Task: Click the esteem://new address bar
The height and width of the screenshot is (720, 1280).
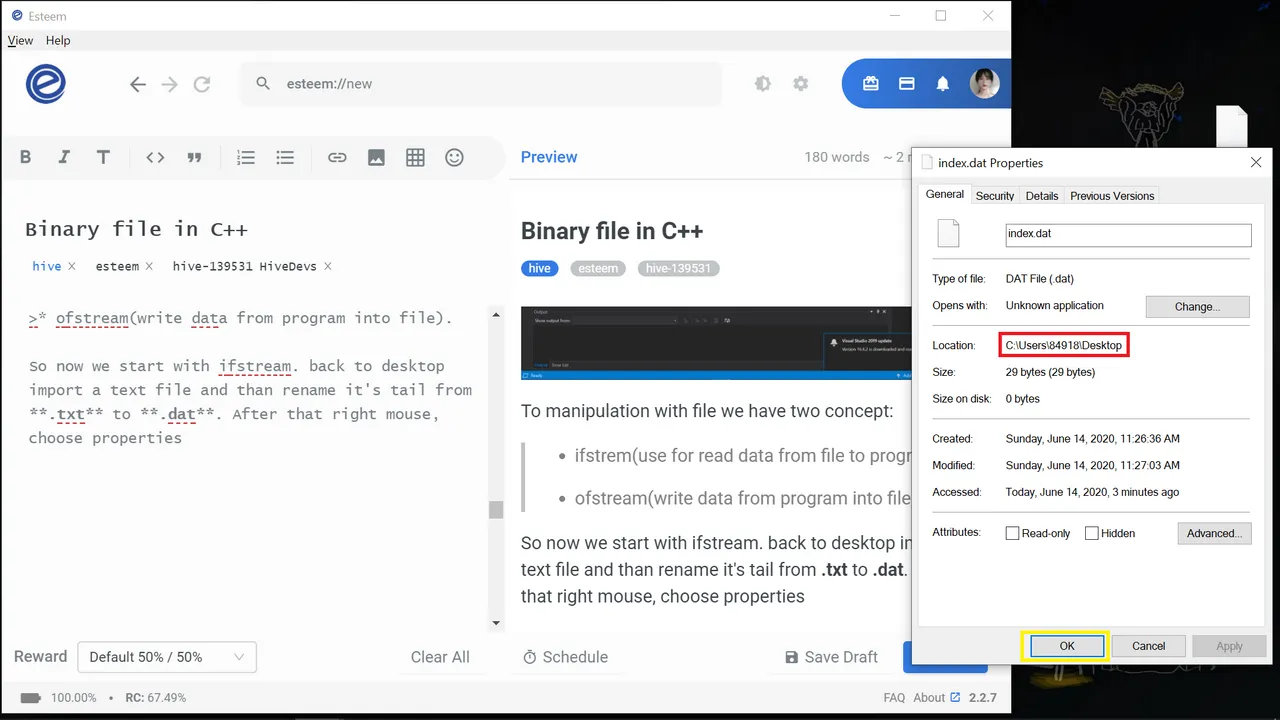Action: (480, 84)
